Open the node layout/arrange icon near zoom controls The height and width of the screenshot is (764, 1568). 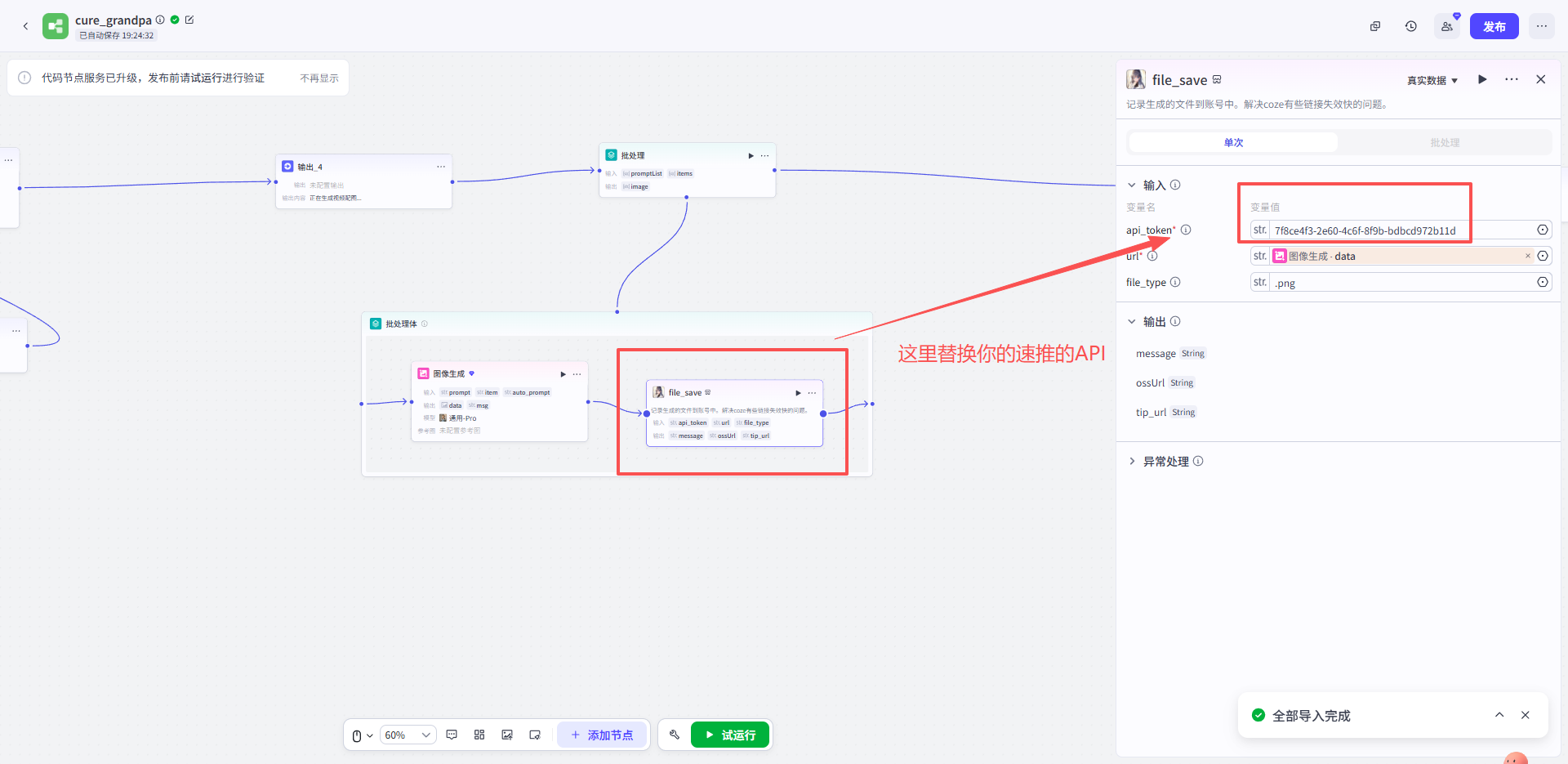(x=479, y=735)
